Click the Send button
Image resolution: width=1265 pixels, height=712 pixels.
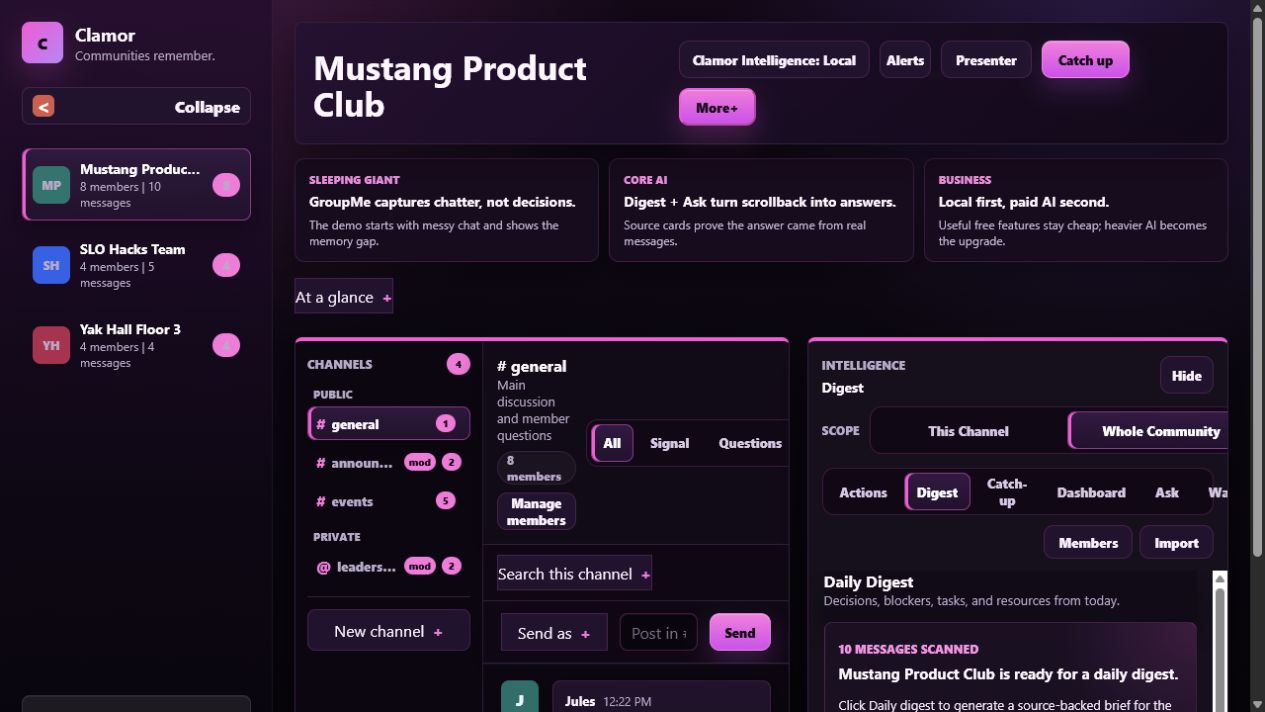coord(740,632)
